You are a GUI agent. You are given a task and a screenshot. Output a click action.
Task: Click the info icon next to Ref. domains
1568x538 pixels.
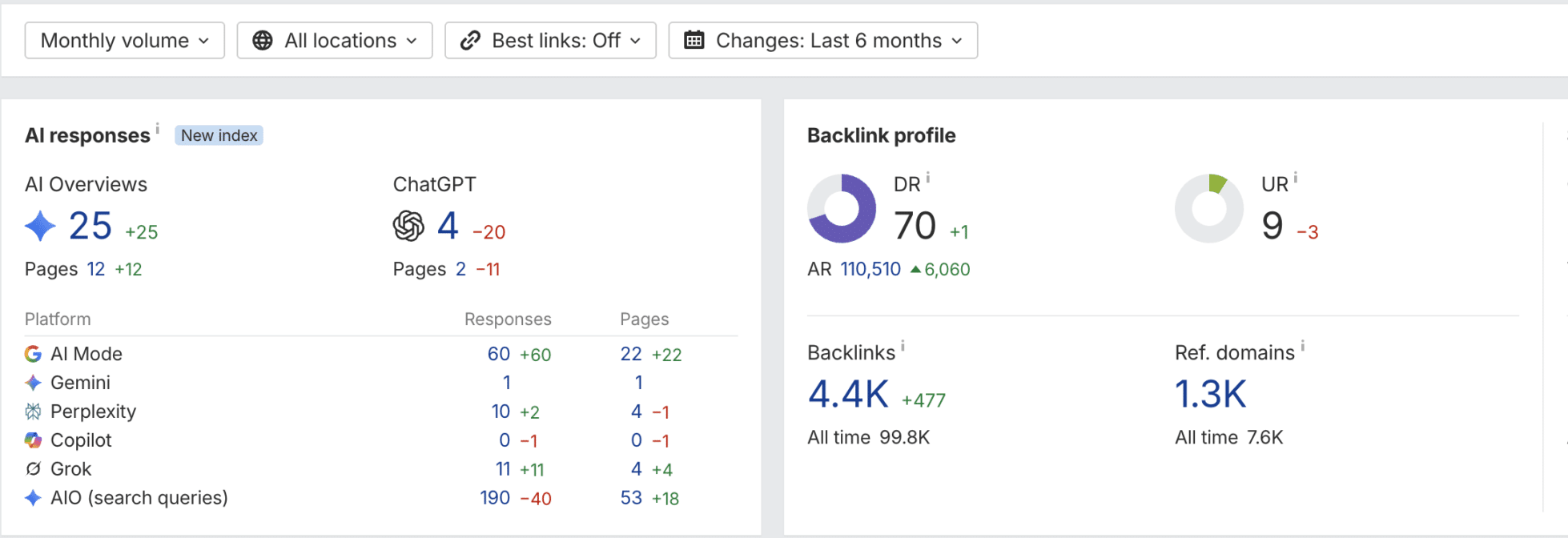(1303, 346)
